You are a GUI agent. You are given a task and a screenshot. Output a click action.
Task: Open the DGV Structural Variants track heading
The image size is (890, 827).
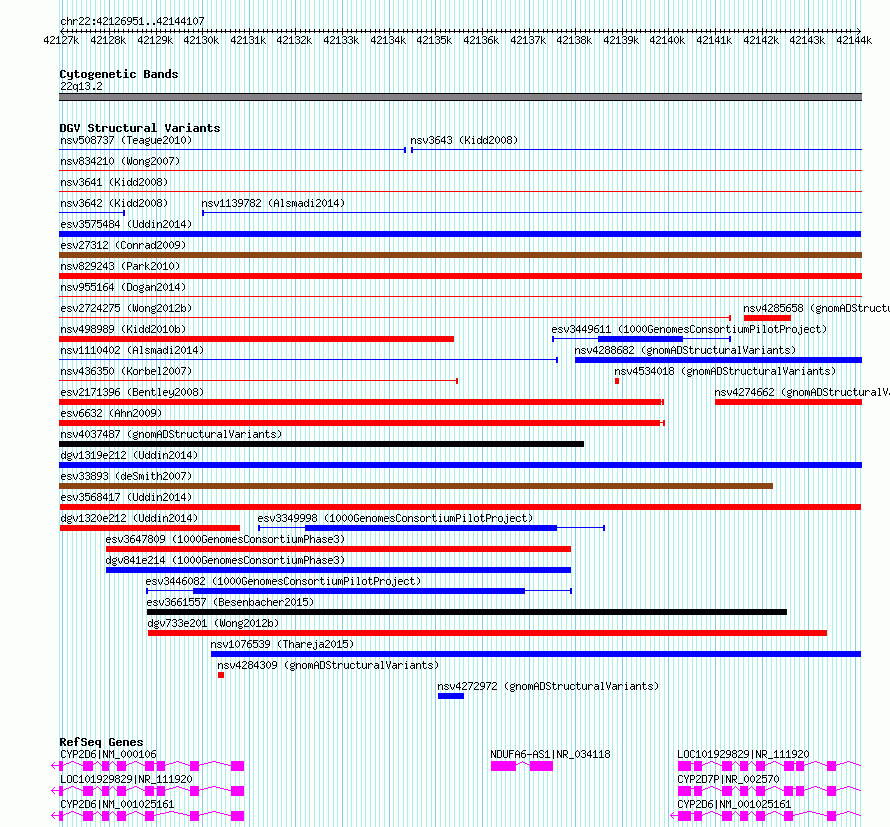(x=140, y=128)
